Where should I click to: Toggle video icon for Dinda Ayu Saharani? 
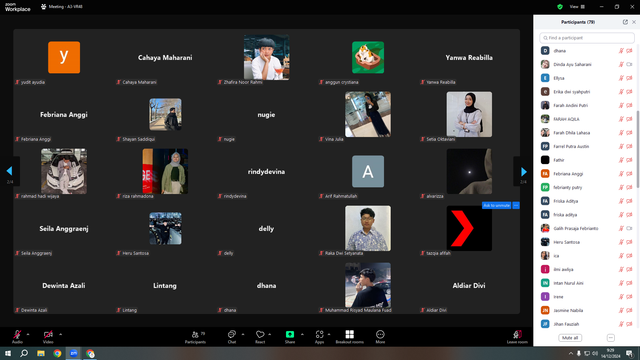[629, 64]
